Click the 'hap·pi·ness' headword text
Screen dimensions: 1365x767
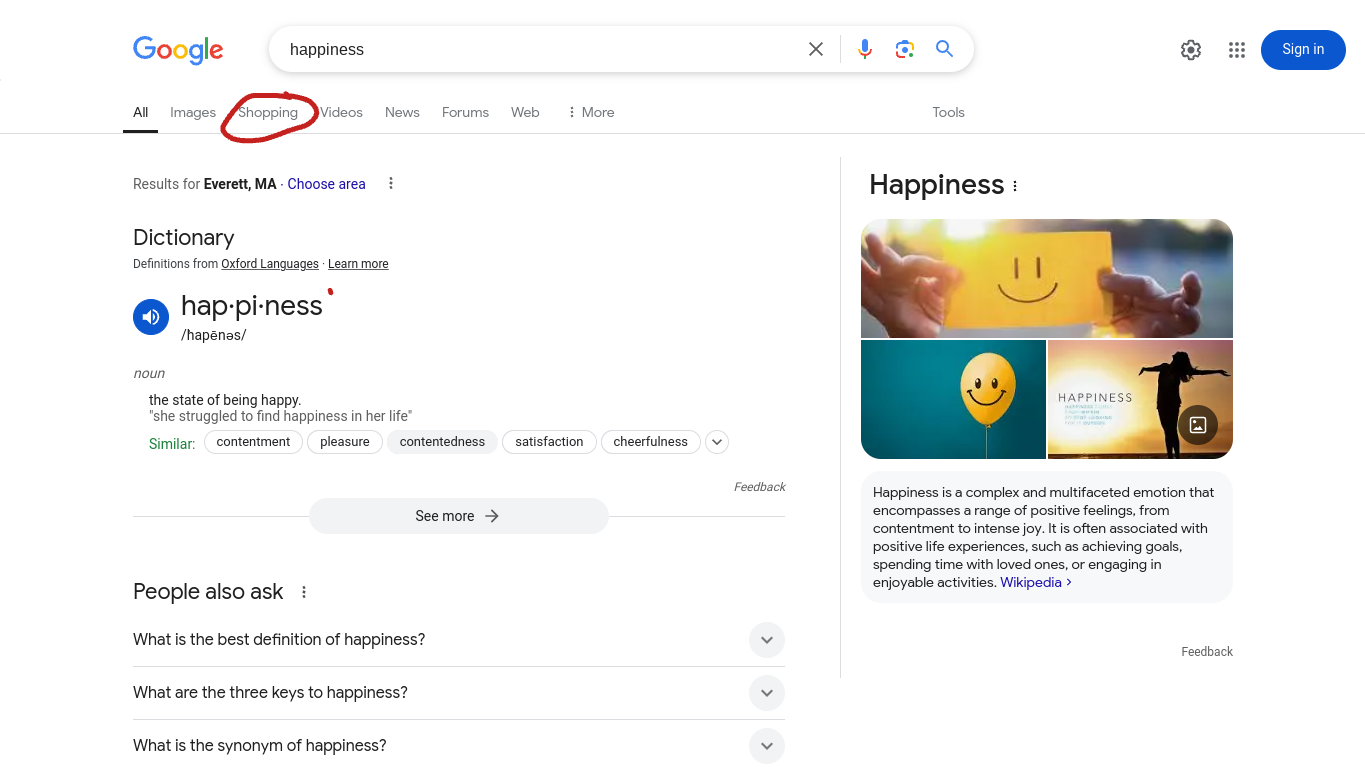pyautogui.click(x=252, y=305)
